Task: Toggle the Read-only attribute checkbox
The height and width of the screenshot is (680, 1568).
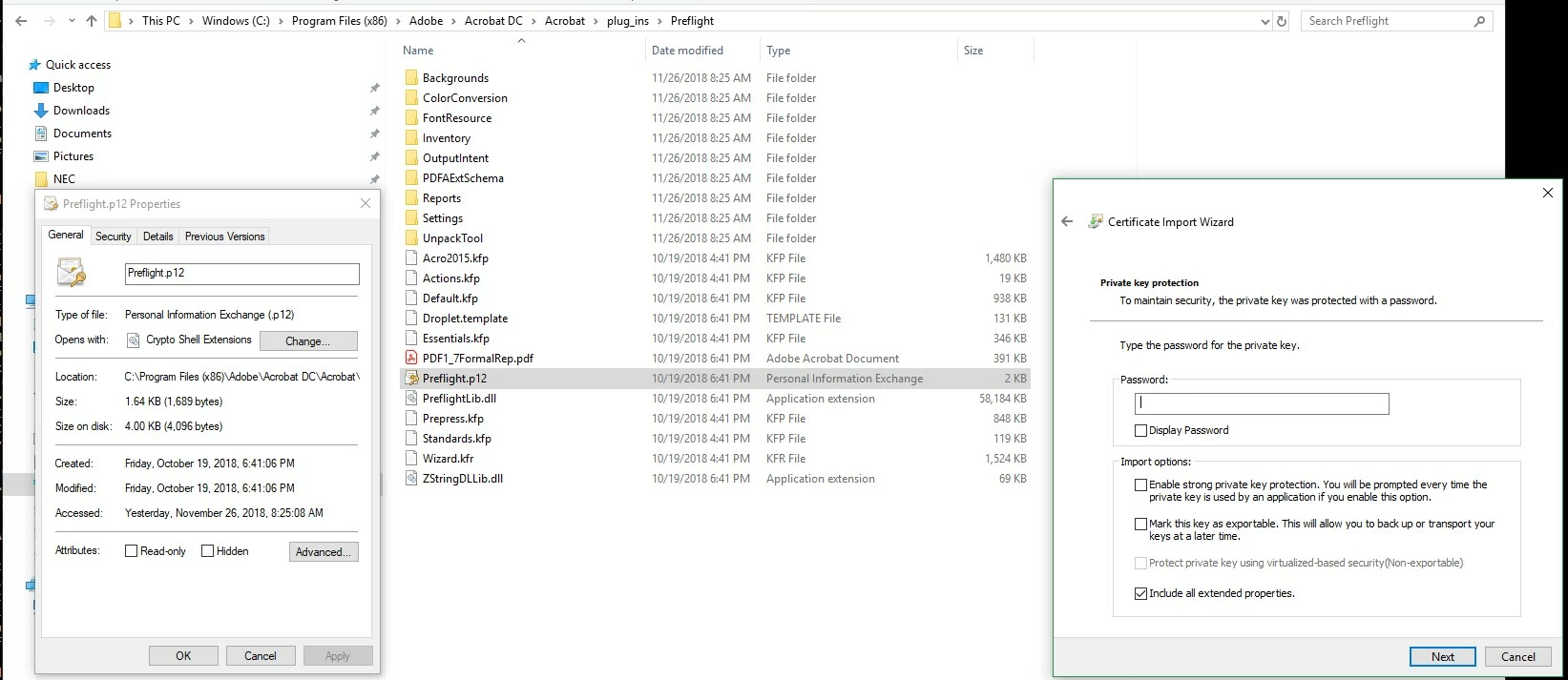Action: (x=132, y=551)
